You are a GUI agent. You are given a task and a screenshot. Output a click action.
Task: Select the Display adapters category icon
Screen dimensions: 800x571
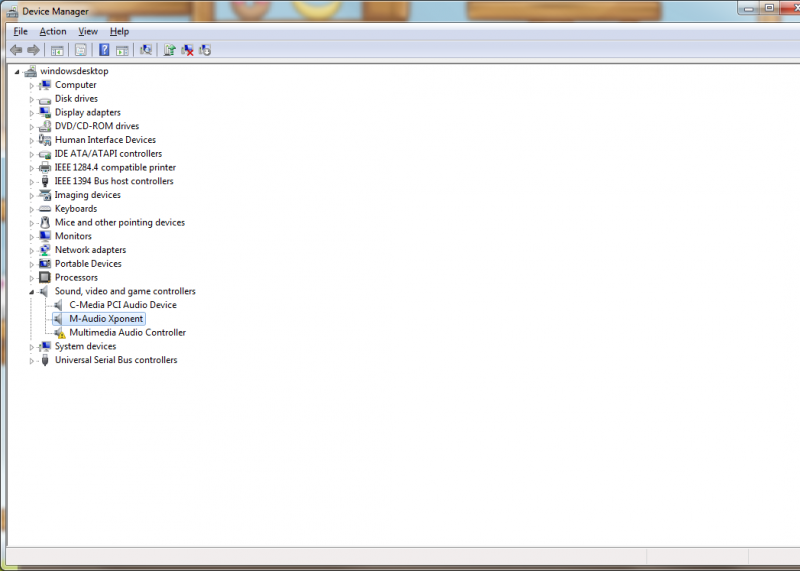point(45,112)
